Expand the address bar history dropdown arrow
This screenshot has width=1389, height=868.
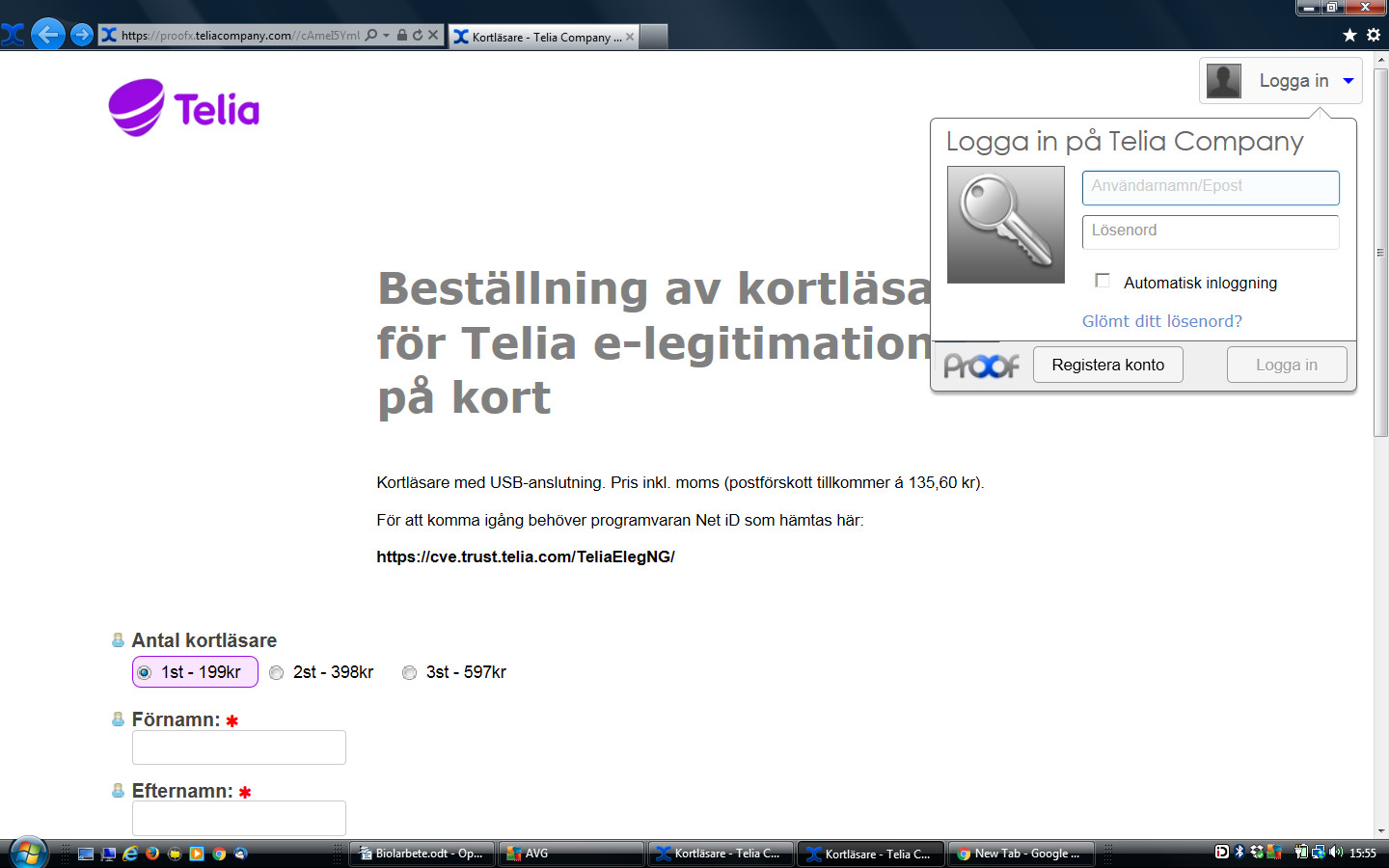tap(387, 36)
